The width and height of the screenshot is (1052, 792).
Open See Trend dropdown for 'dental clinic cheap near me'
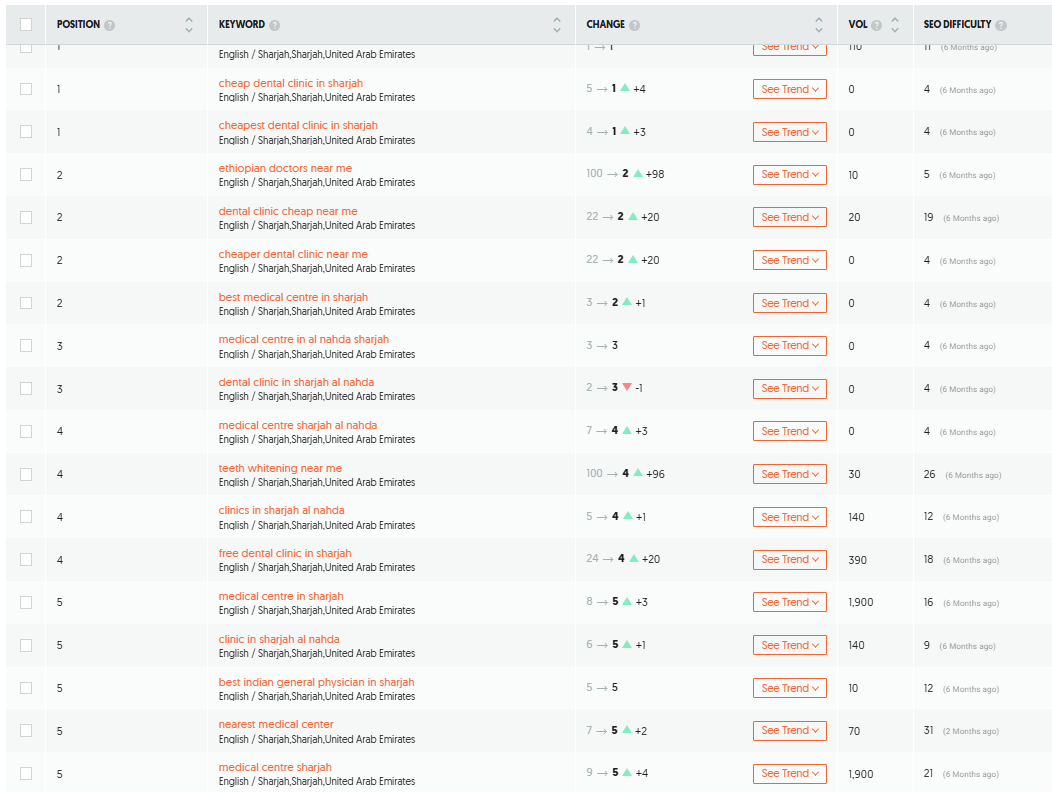(x=790, y=217)
